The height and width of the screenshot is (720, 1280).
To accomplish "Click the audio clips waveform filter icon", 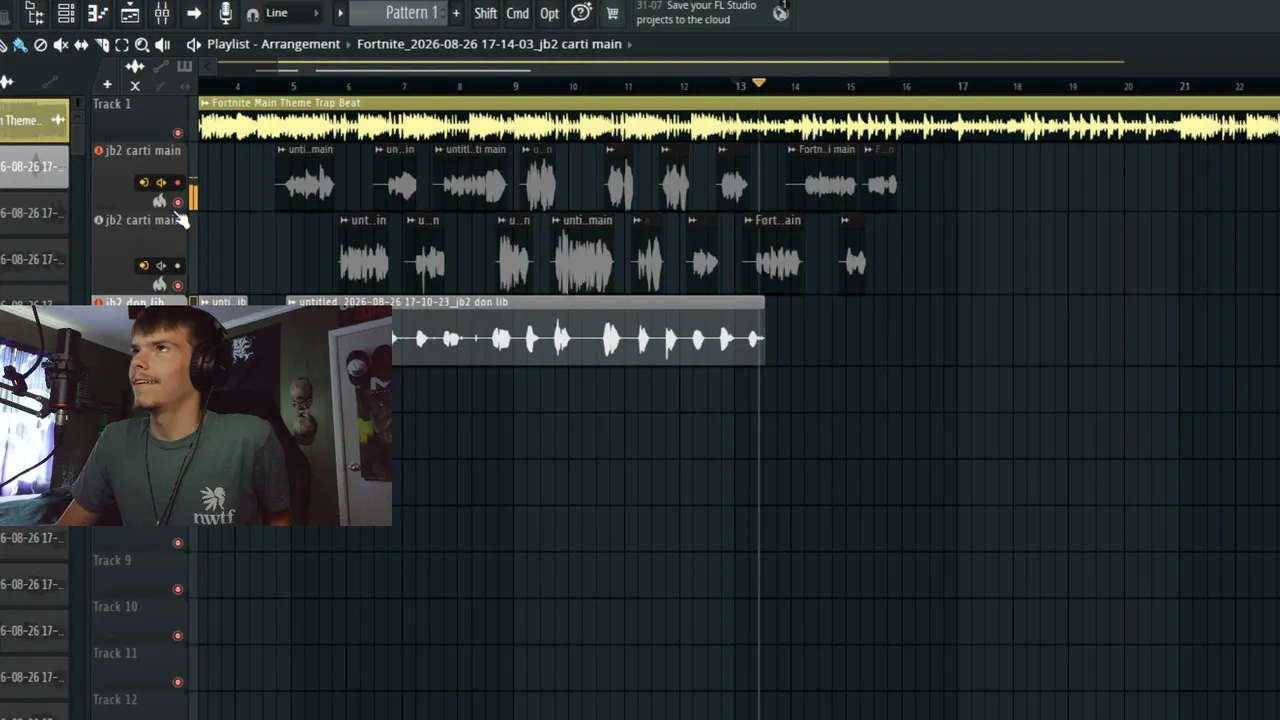I will 135,67.
